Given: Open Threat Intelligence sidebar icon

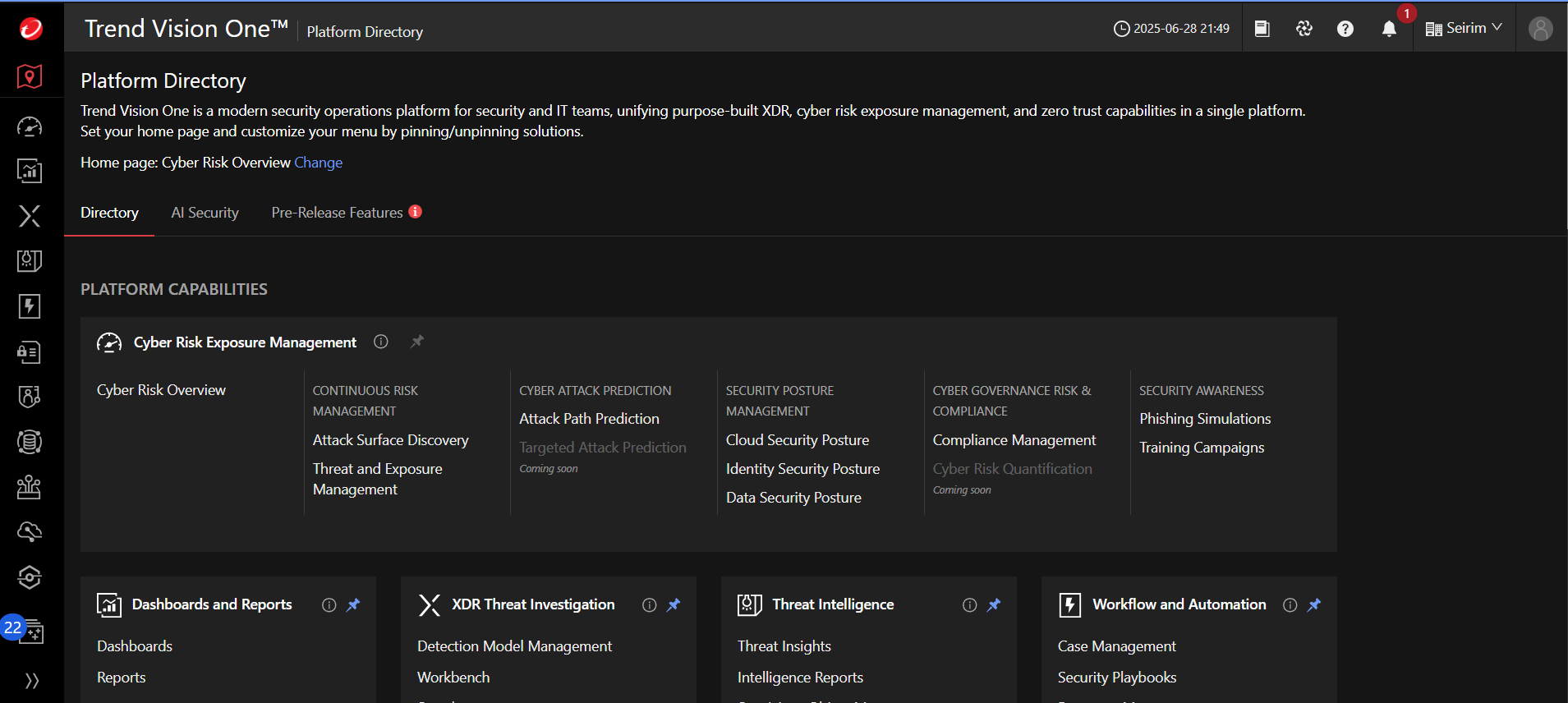Looking at the screenshot, I should [x=30, y=261].
